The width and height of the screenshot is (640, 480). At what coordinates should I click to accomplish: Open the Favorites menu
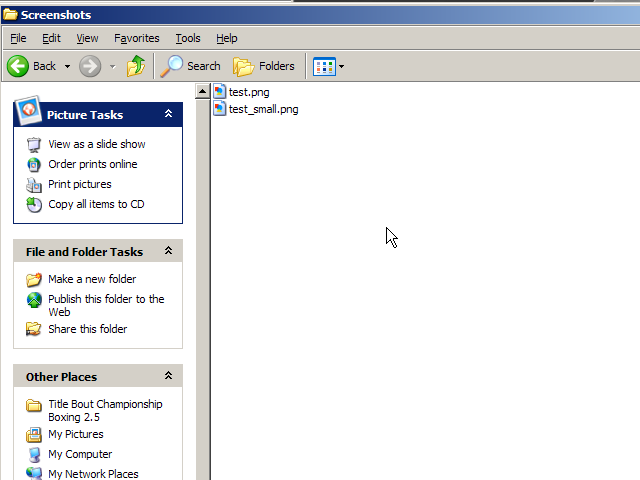137,38
